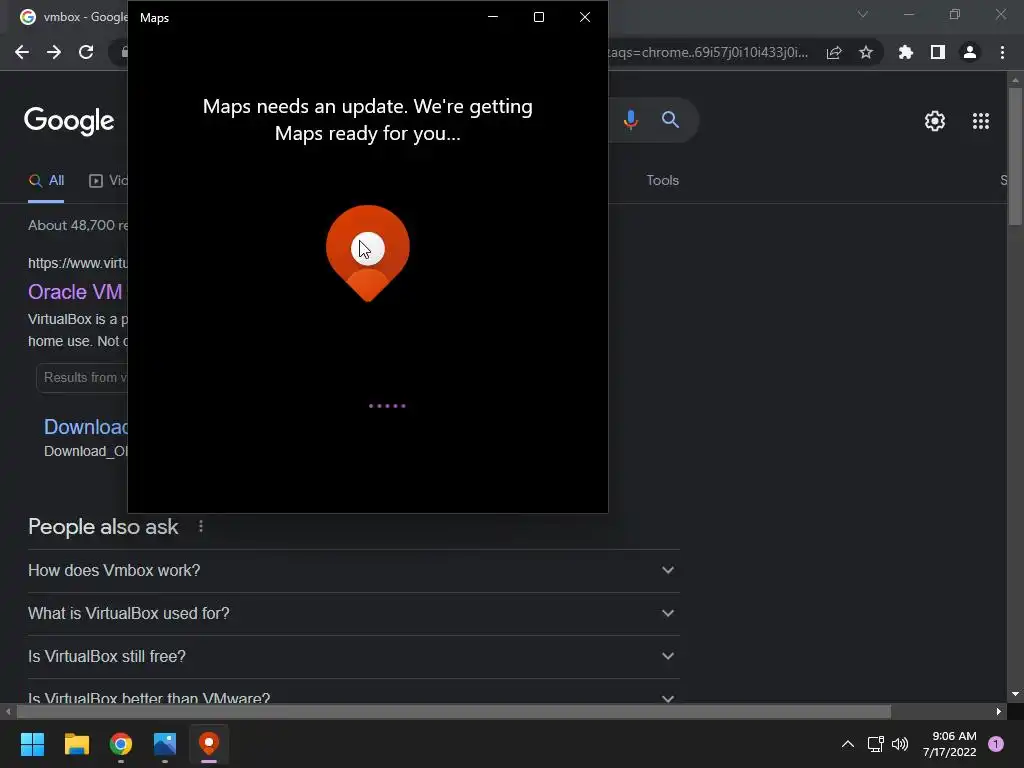Click 'About 48,700' results count text

(78, 225)
